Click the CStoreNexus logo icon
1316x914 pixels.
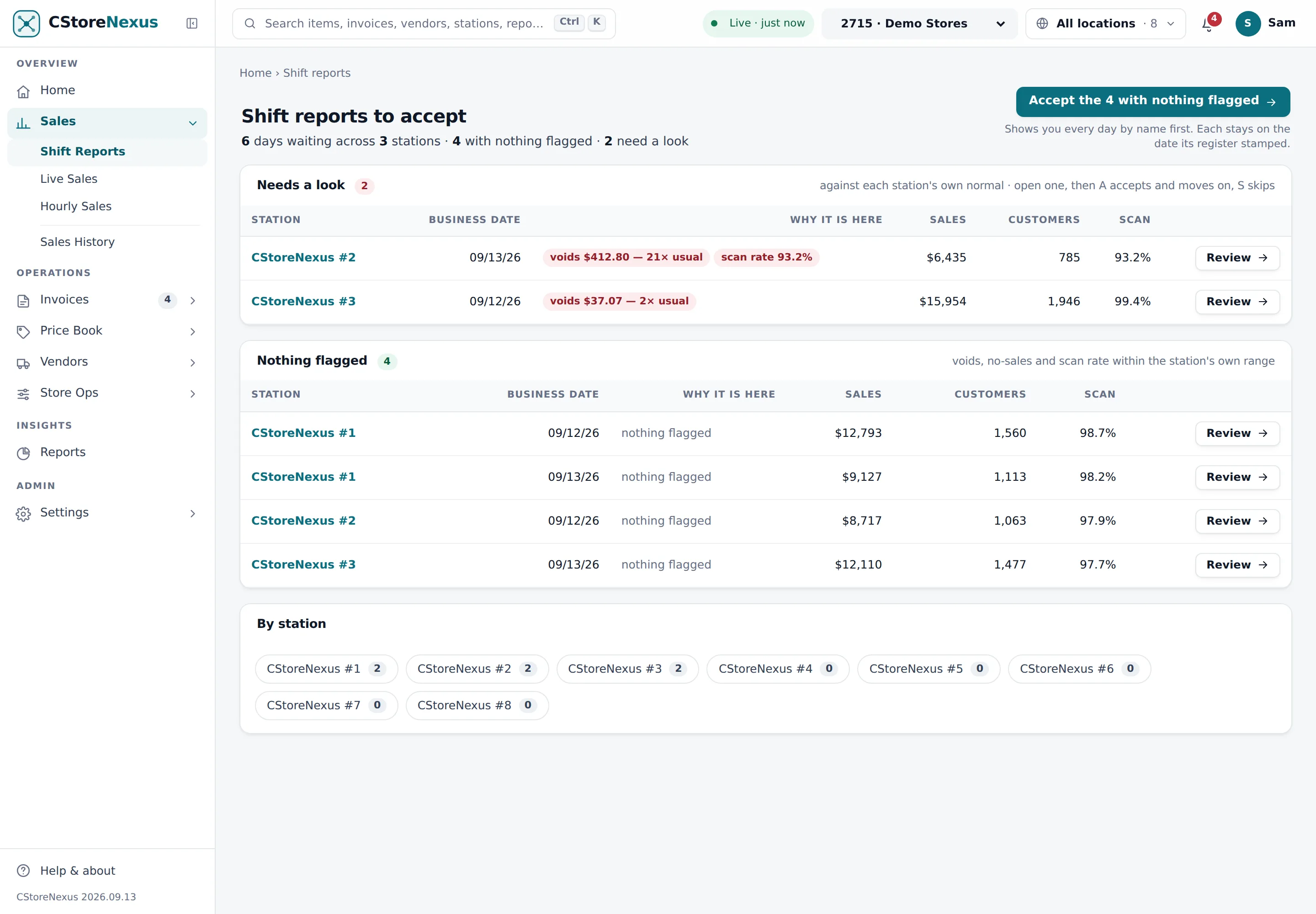click(27, 23)
